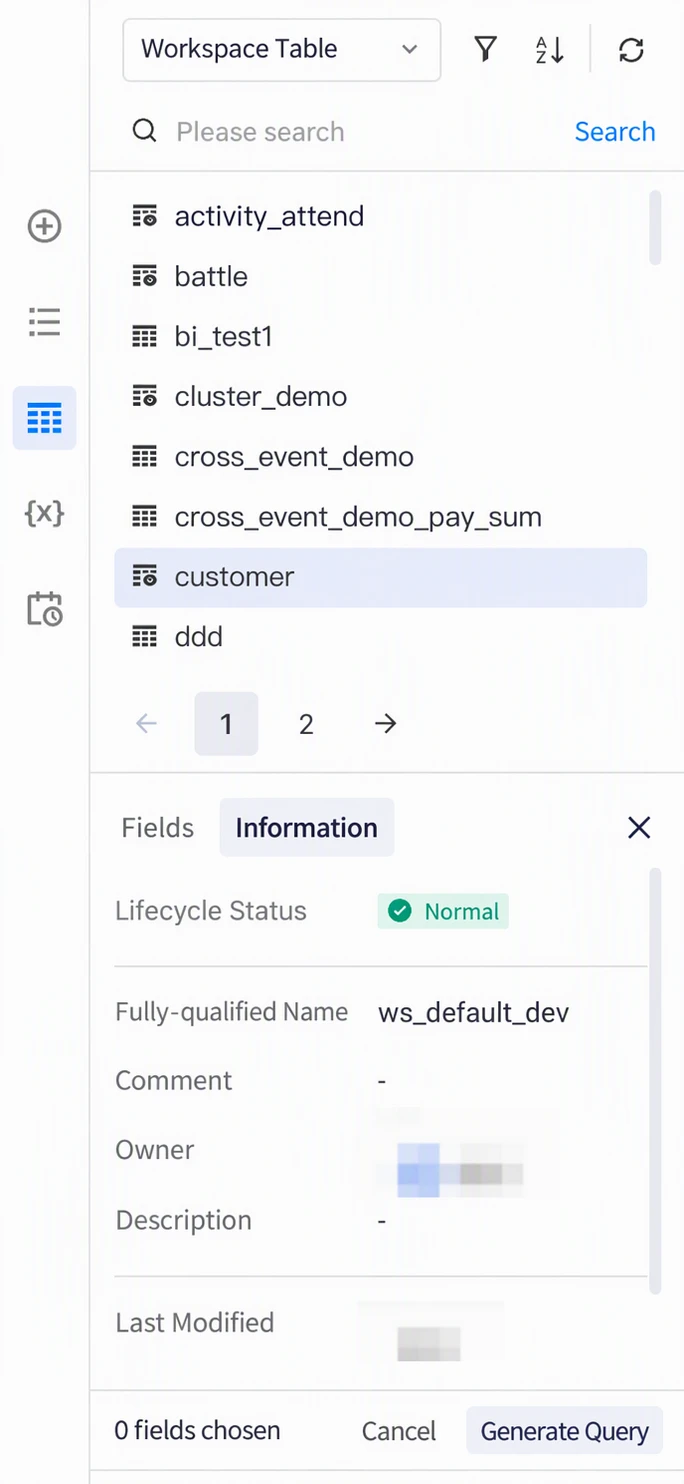Switch to the Fields tab

tap(158, 828)
